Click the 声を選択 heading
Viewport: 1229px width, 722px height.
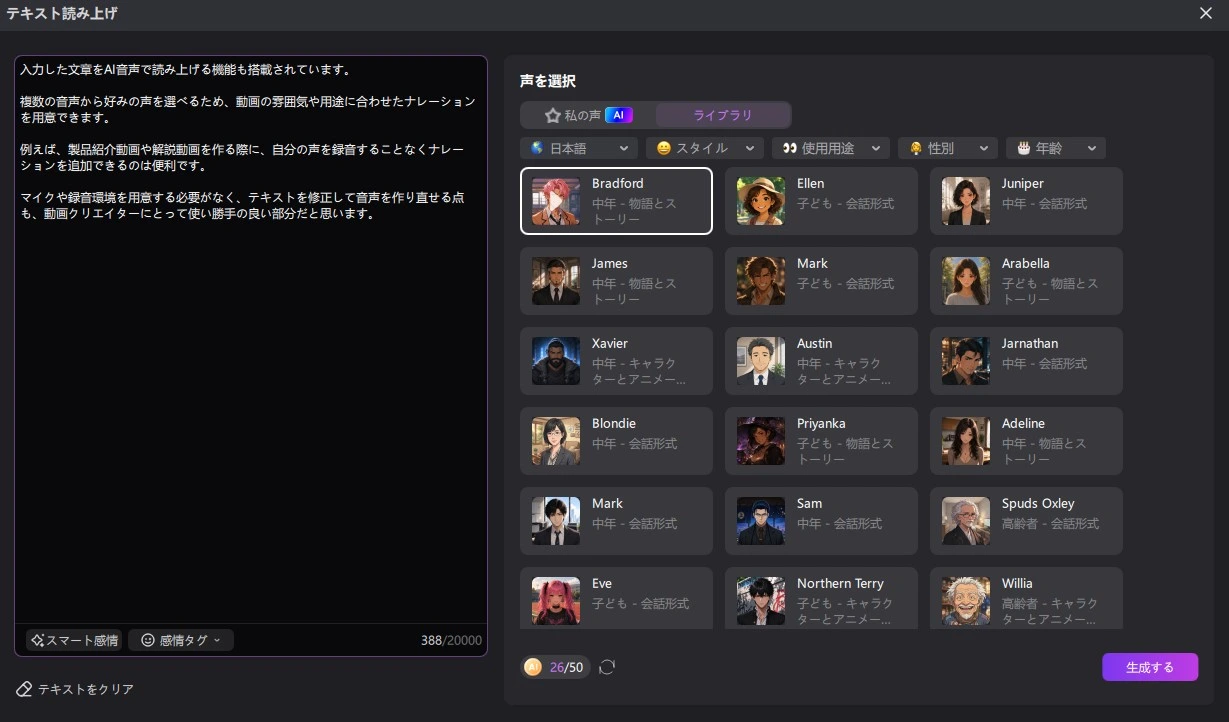[548, 81]
